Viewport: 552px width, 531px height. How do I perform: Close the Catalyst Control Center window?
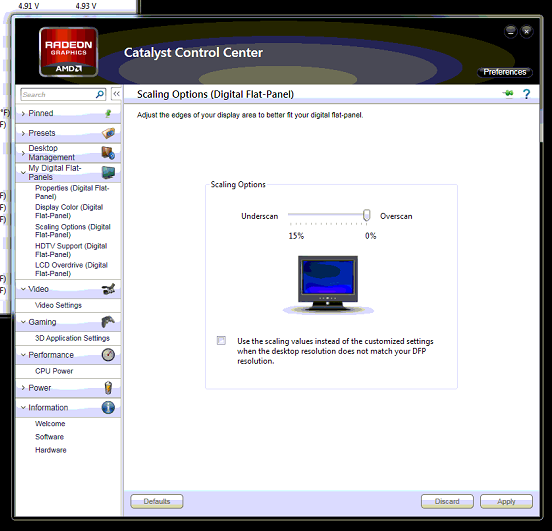[526, 32]
